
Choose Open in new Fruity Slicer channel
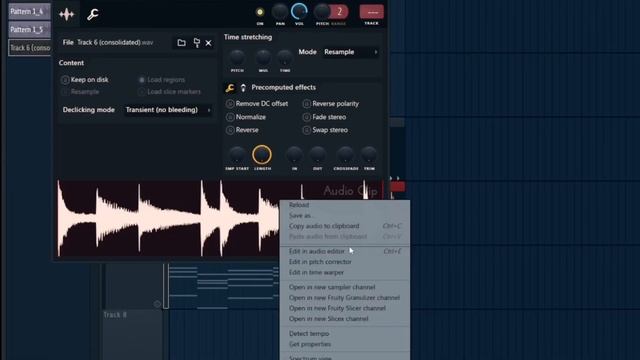(x=345, y=309)
